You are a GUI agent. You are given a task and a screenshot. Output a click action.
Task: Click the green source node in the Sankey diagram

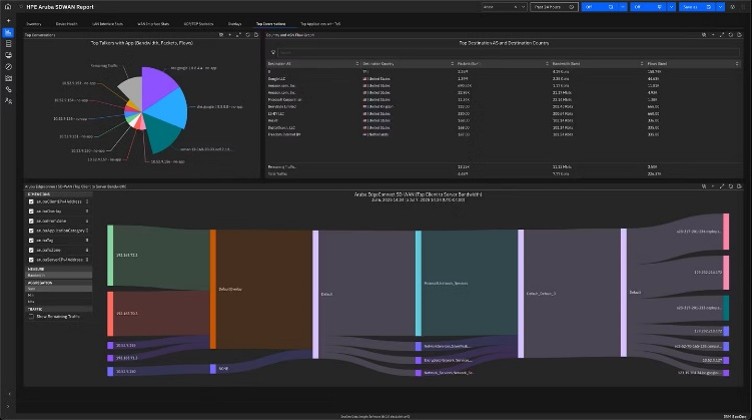point(110,256)
